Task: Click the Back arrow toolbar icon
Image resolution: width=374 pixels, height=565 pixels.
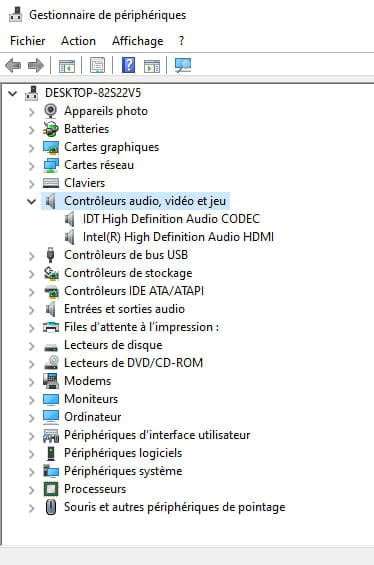Action: (x=13, y=66)
